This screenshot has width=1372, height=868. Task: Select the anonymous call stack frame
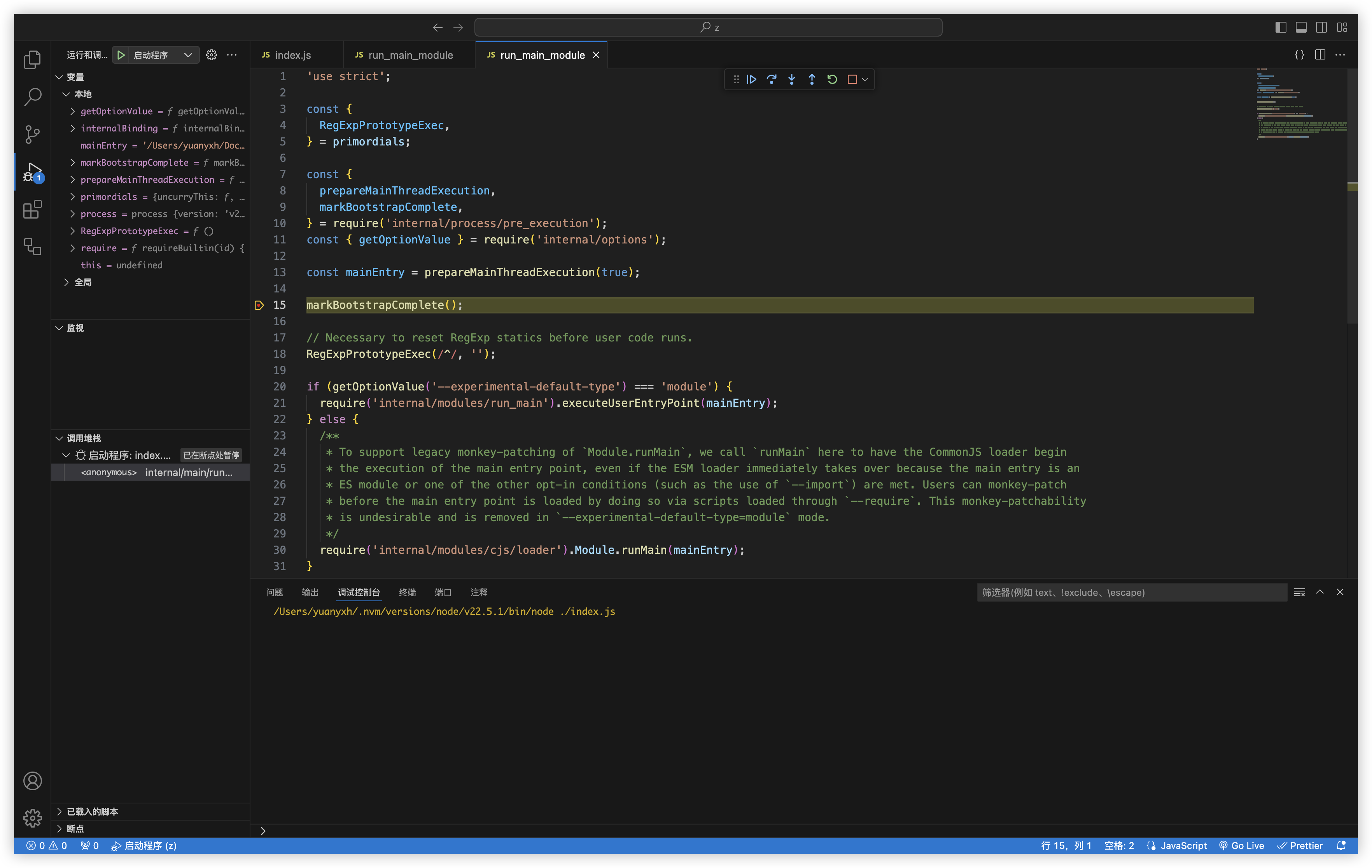[150, 472]
